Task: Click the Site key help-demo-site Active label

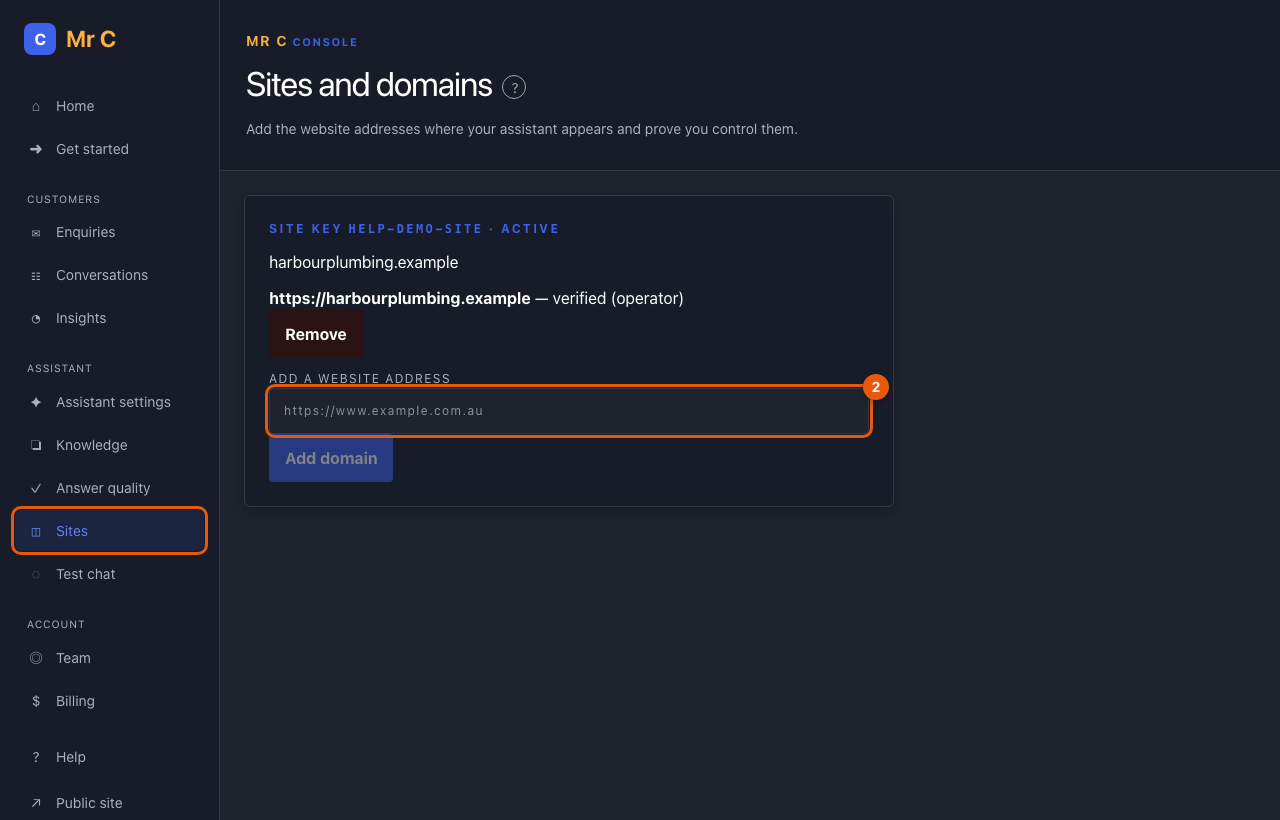Action: 414,229
